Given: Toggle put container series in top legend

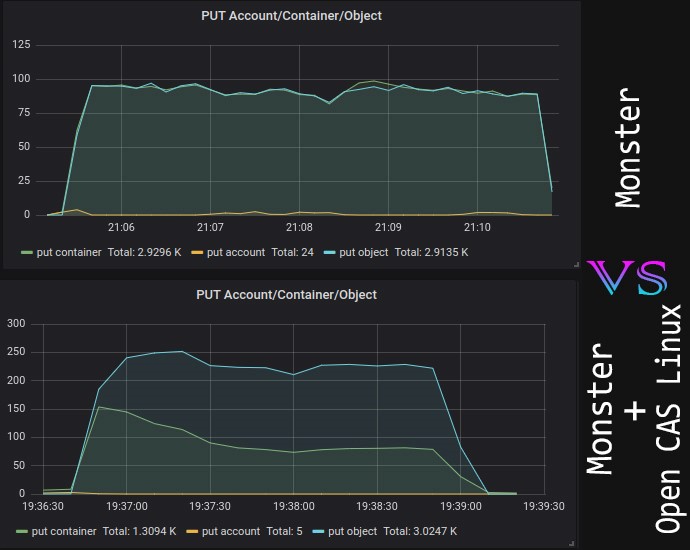Looking at the screenshot, I should pyautogui.click(x=69, y=253).
